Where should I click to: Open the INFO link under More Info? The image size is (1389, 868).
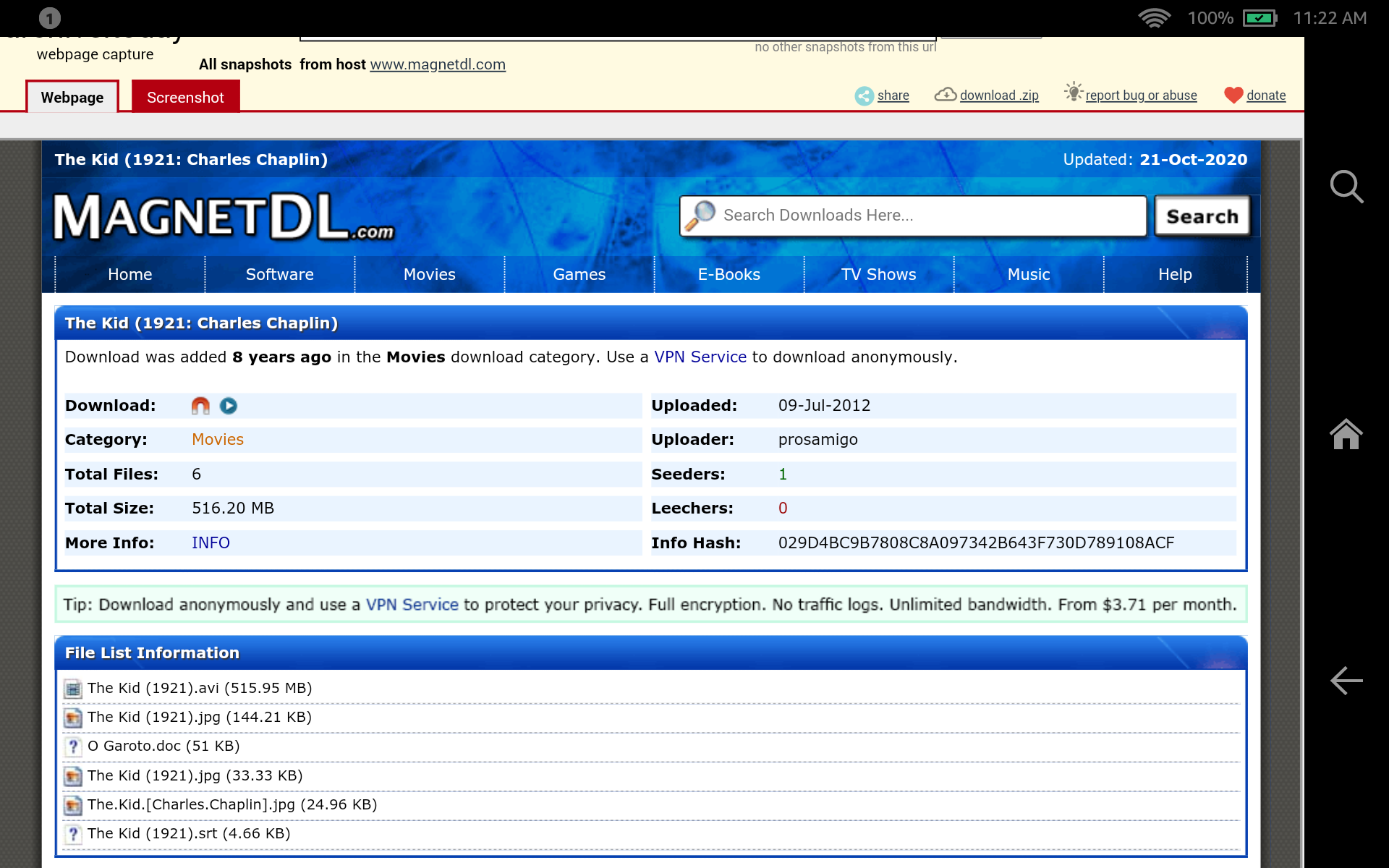click(211, 543)
